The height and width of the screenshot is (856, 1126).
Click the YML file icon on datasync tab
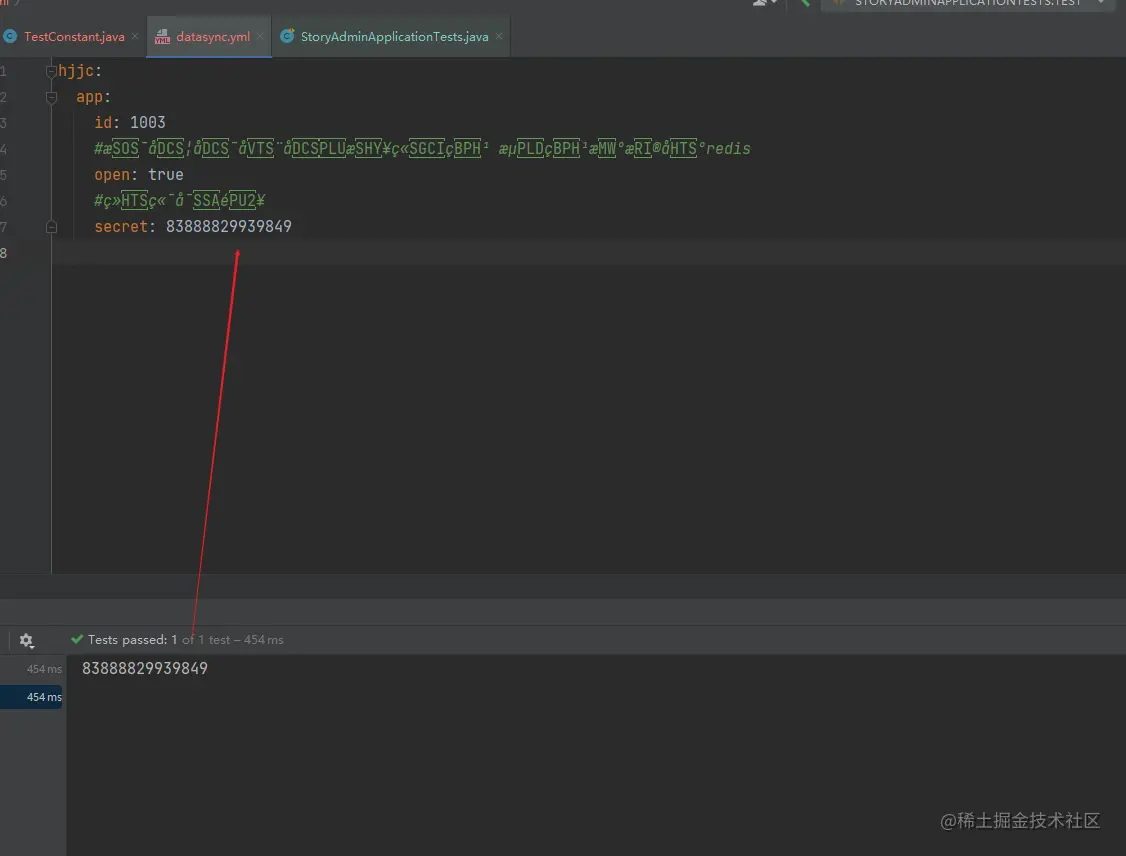(162, 37)
